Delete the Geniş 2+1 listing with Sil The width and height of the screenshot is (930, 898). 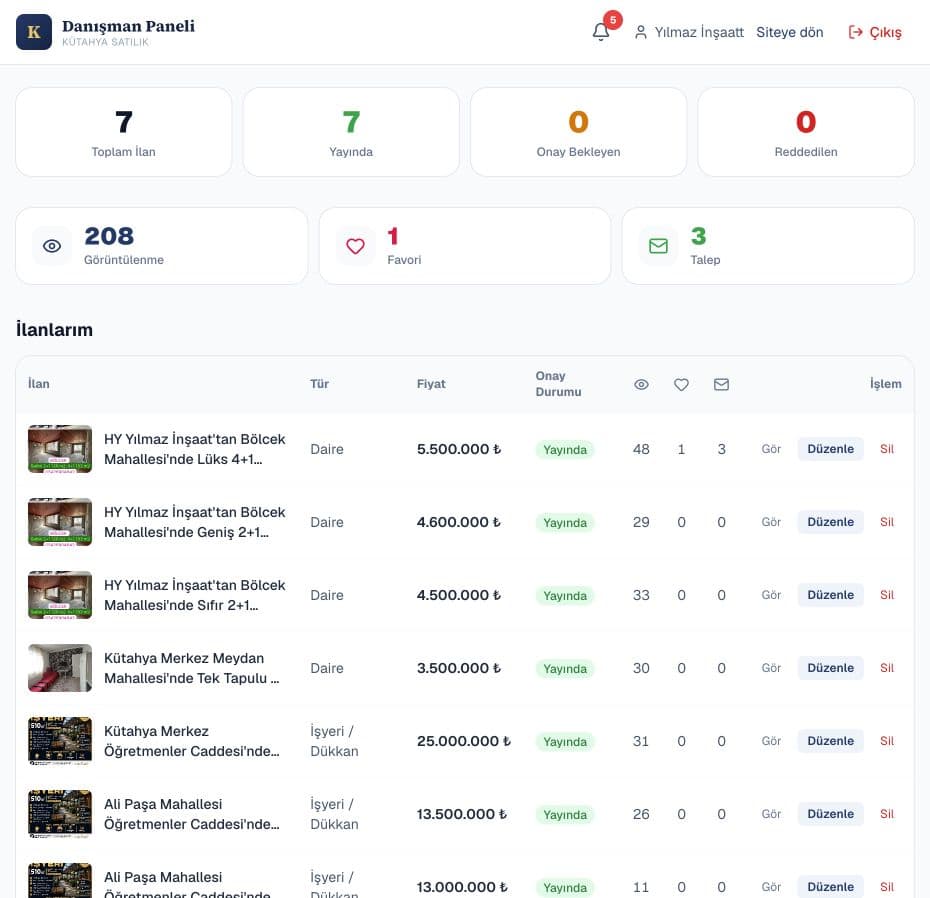coord(887,522)
